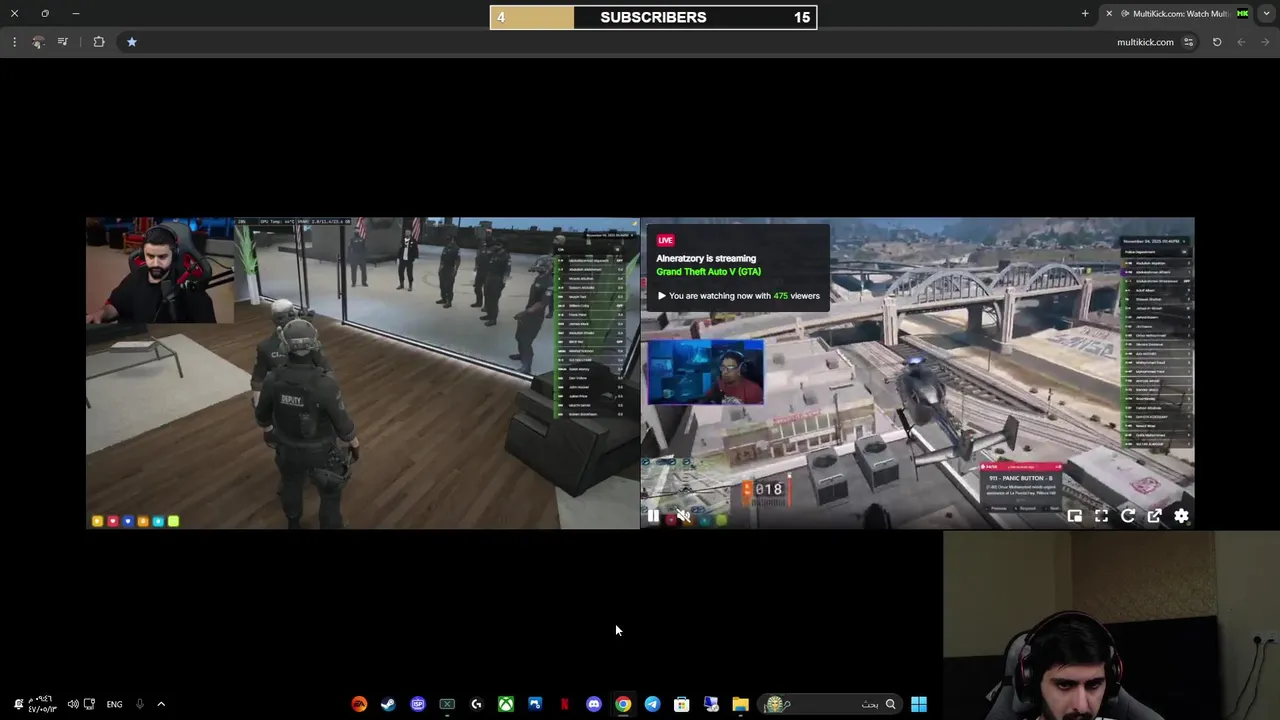The height and width of the screenshot is (720, 1280).
Task: View site information tune icon
Action: [1188, 42]
